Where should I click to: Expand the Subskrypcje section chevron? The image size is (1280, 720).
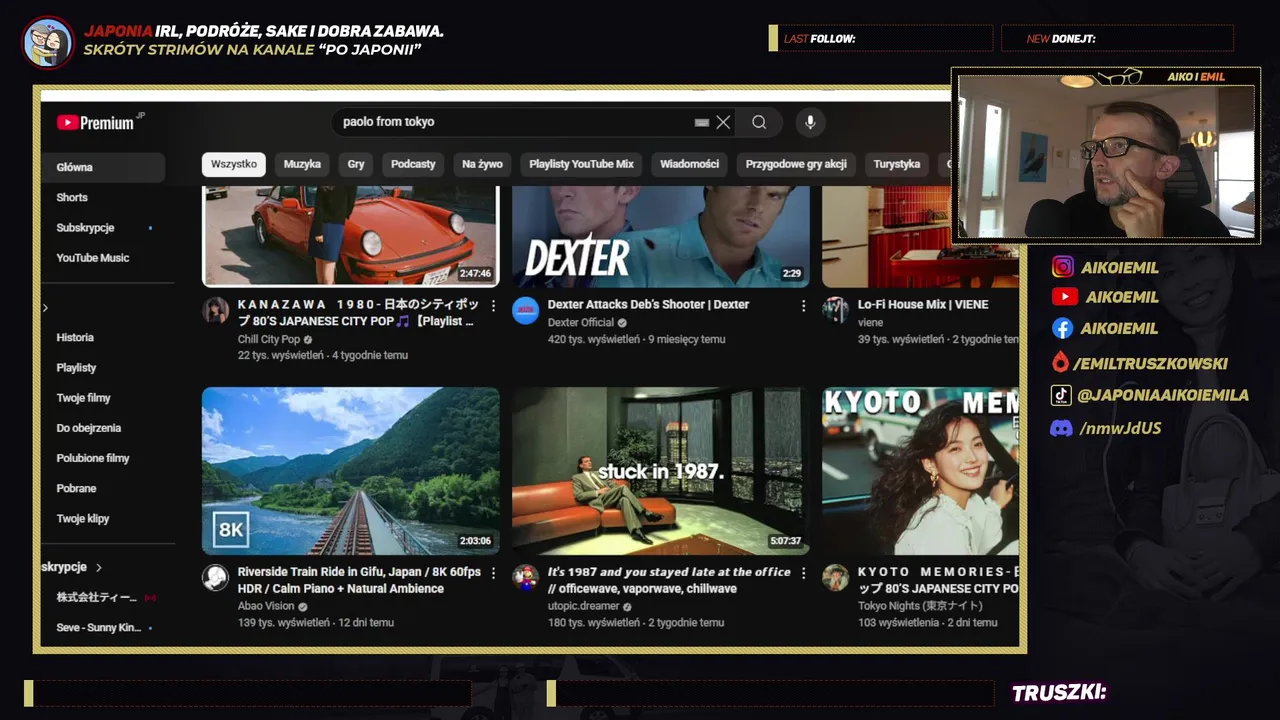tap(99, 567)
